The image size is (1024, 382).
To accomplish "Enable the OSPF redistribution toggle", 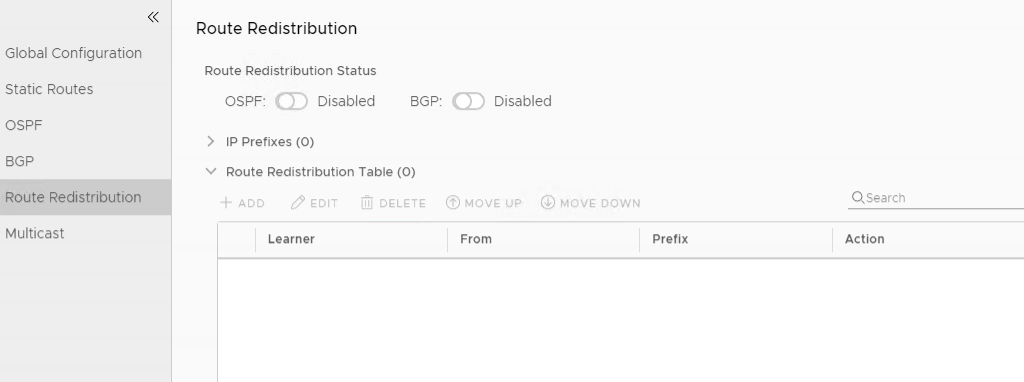I will tap(291, 101).
